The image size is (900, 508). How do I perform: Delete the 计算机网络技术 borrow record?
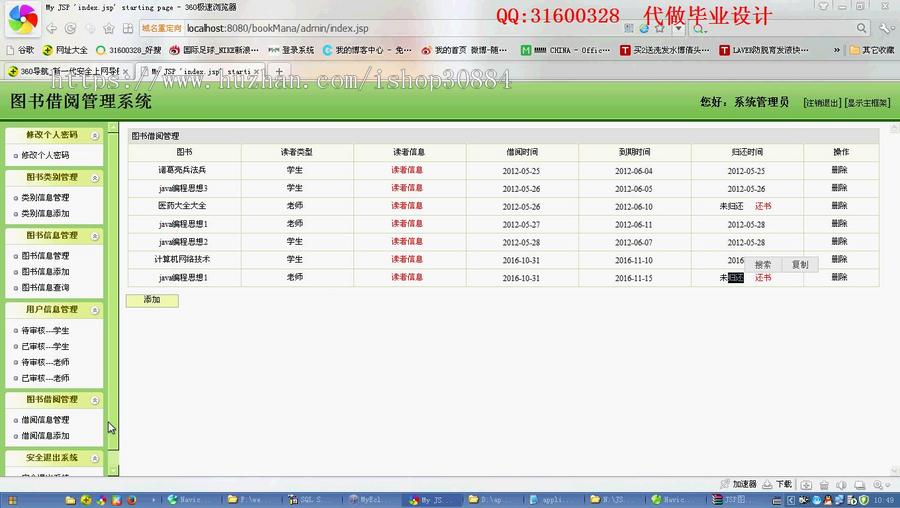click(x=839, y=259)
